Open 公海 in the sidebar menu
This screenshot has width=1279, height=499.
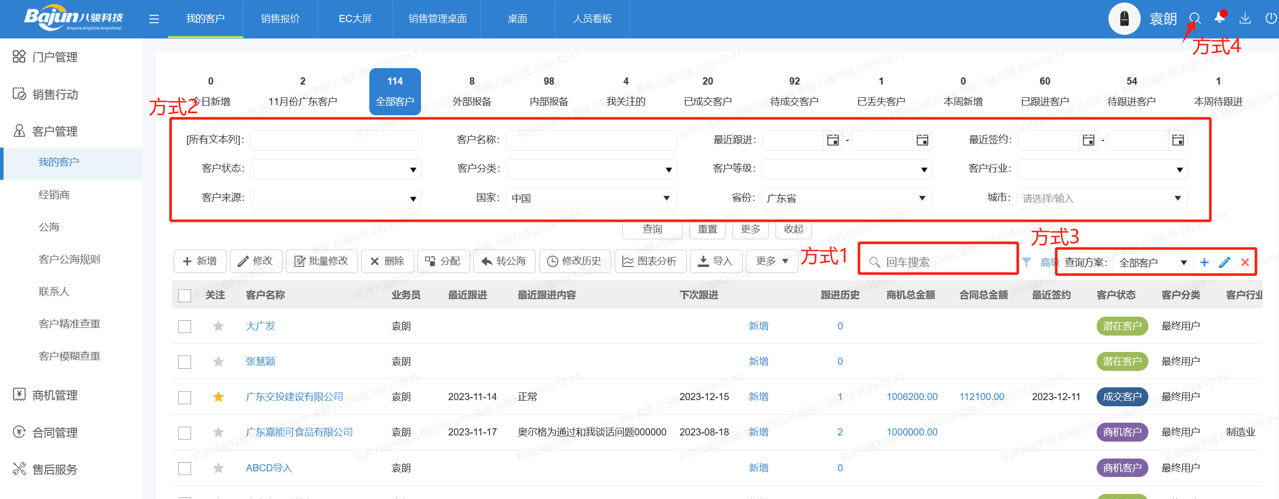point(49,227)
